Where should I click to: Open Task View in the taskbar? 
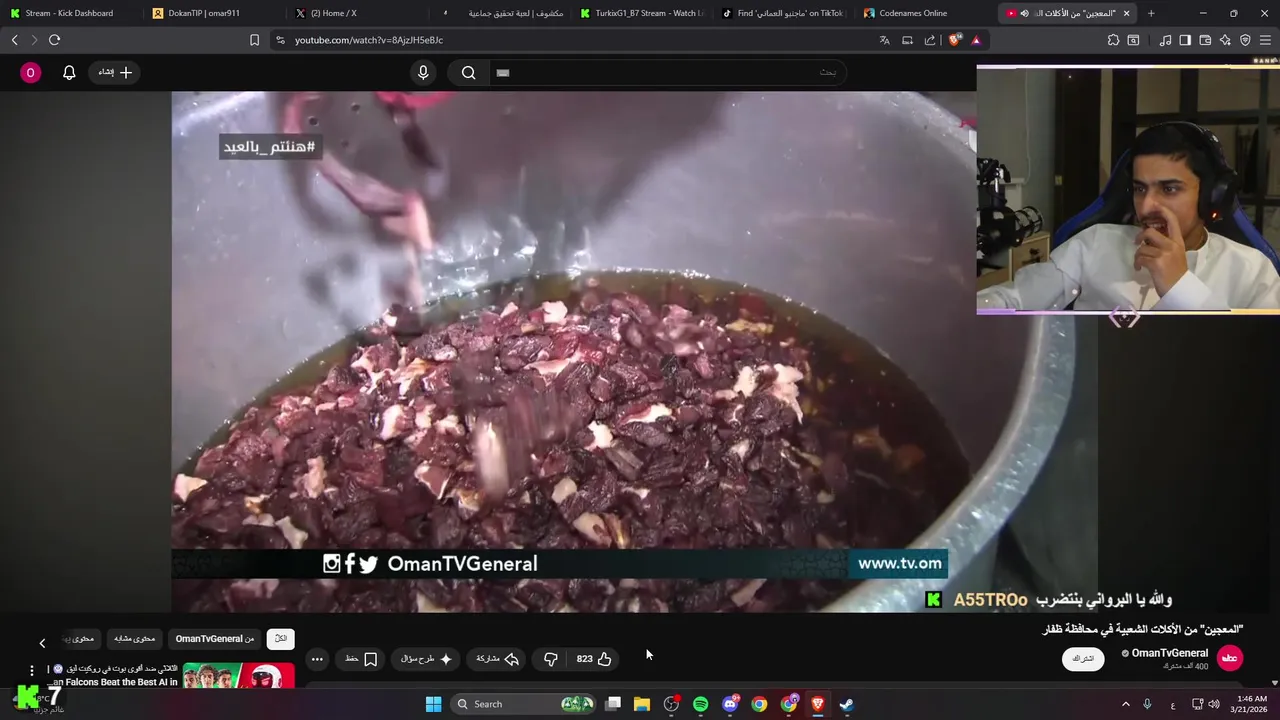pos(613,704)
